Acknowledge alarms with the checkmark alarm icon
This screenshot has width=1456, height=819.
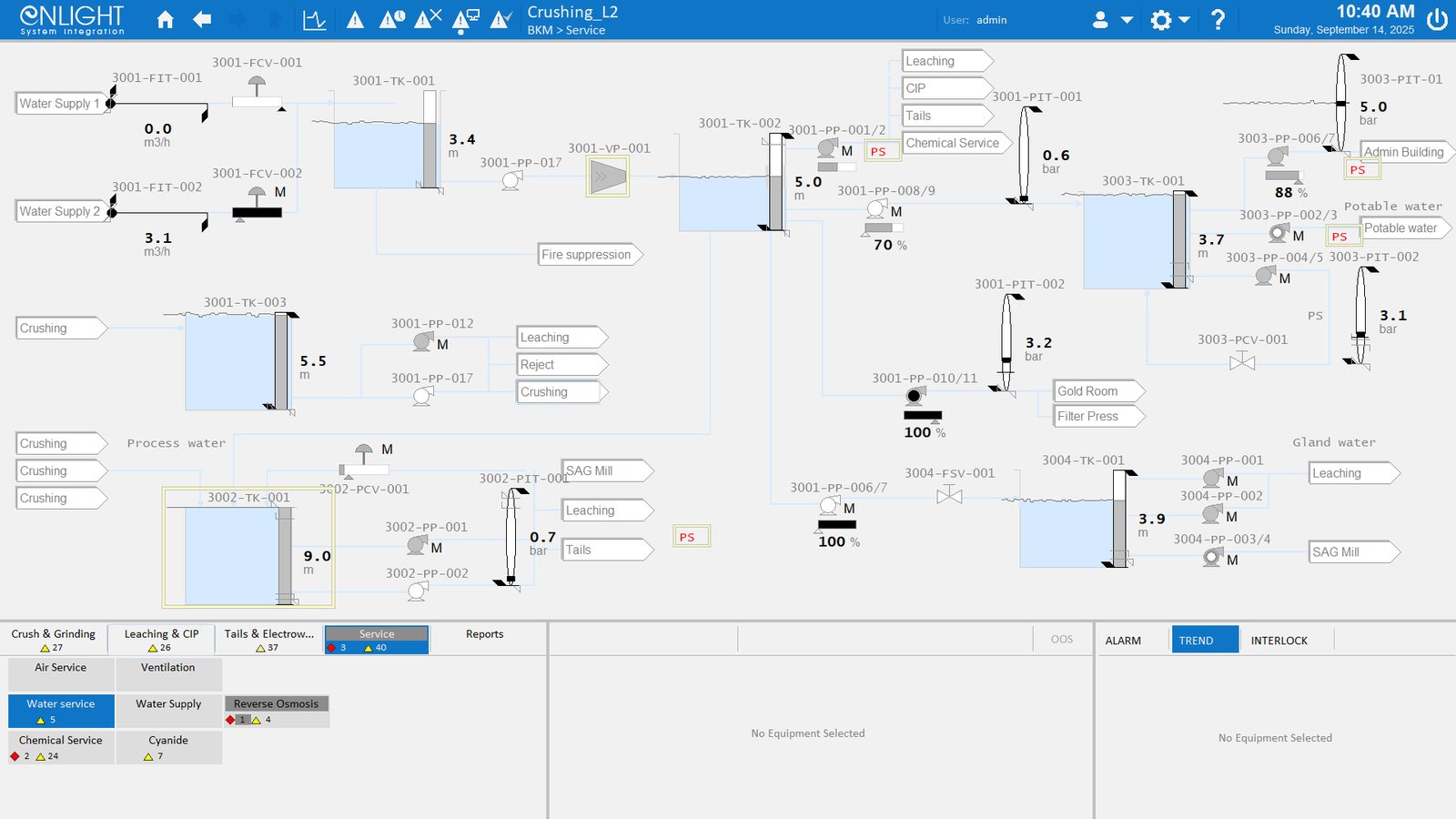[500, 19]
